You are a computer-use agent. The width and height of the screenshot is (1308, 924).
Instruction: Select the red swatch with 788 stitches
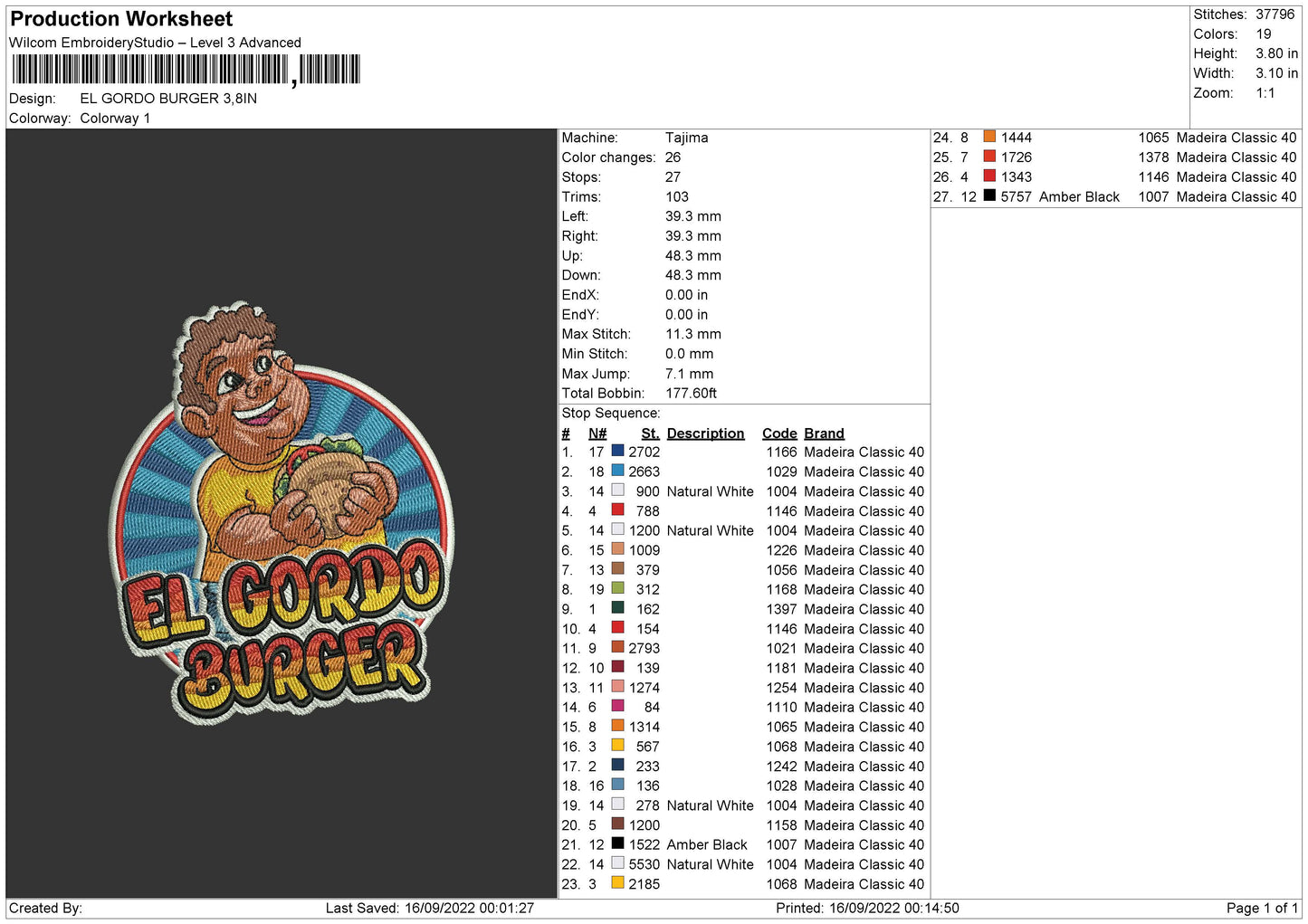tap(617, 510)
